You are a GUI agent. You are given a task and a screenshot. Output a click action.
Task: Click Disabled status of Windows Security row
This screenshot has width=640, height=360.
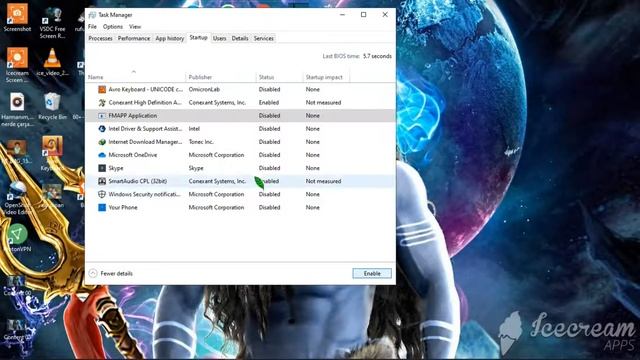(269, 194)
